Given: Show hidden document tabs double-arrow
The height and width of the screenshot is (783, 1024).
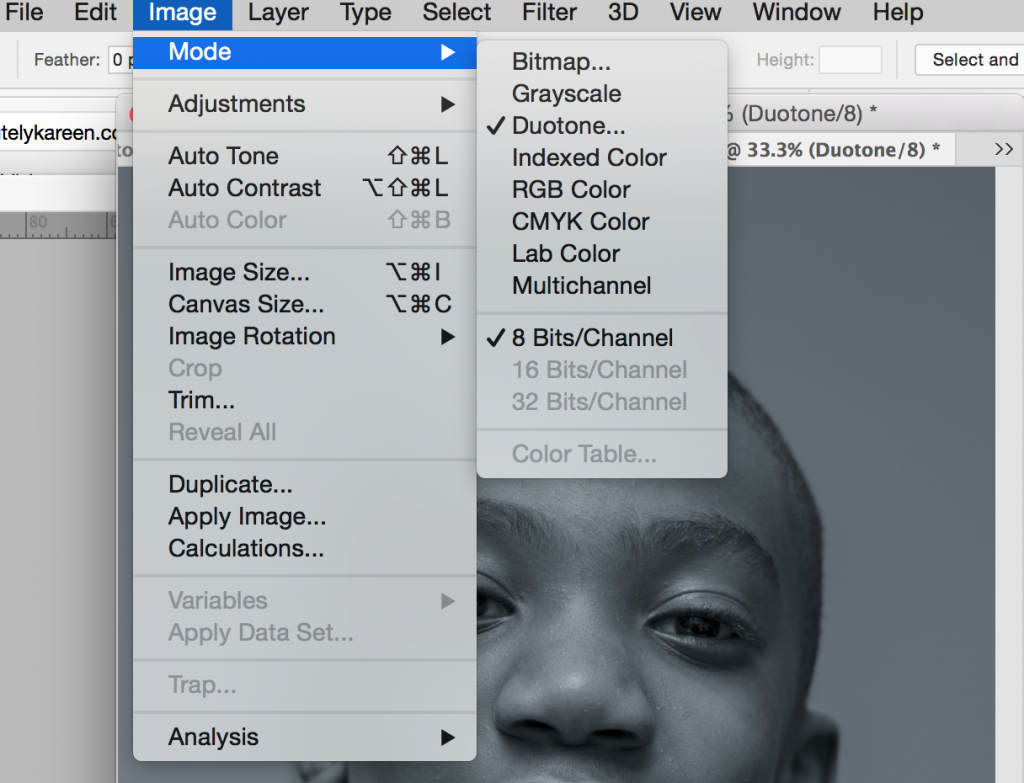Looking at the screenshot, I should [1004, 150].
